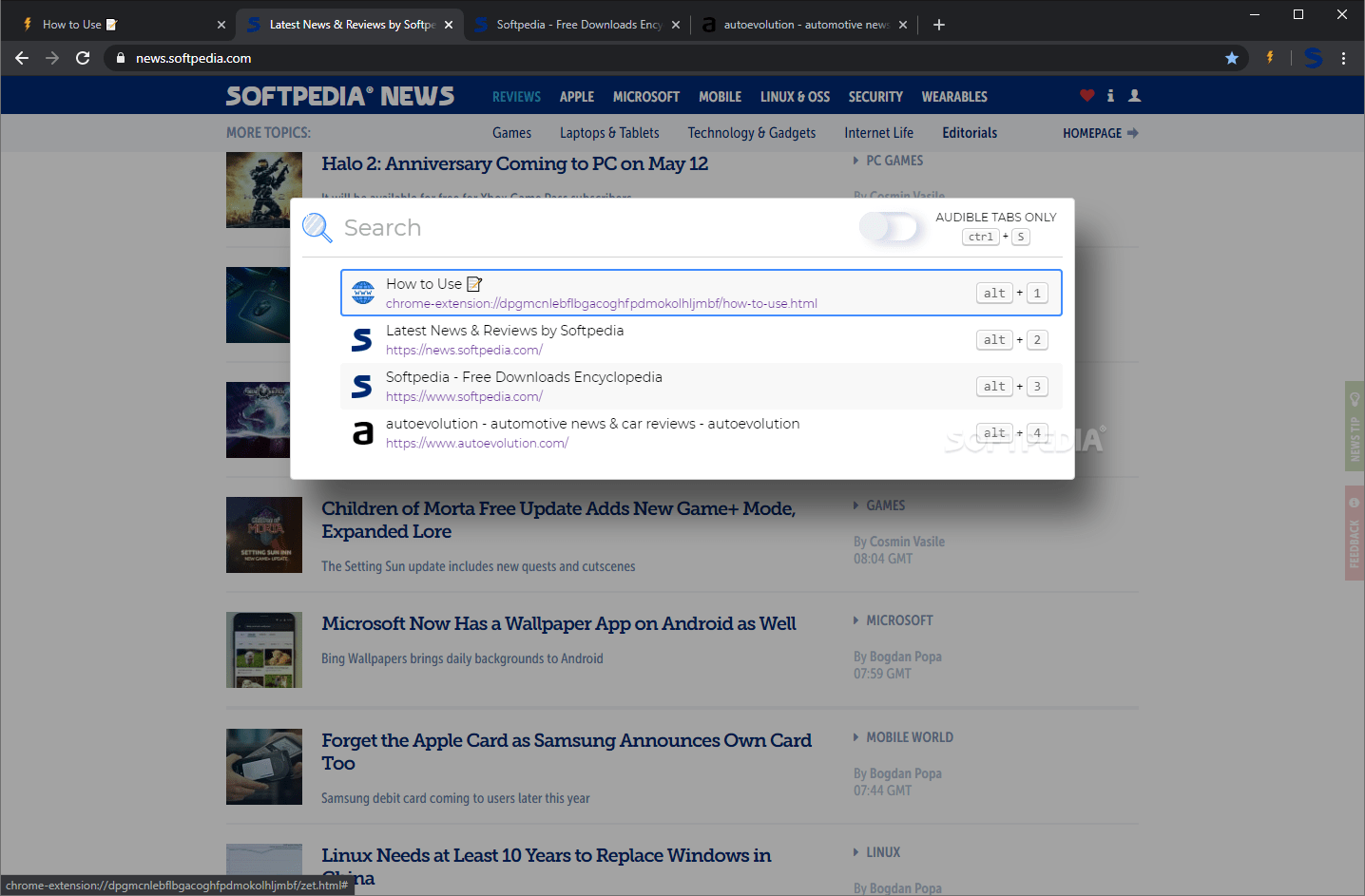The height and width of the screenshot is (896, 1365).
Task: Open the Mobile section
Action: pyautogui.click(x=721, y=97)
